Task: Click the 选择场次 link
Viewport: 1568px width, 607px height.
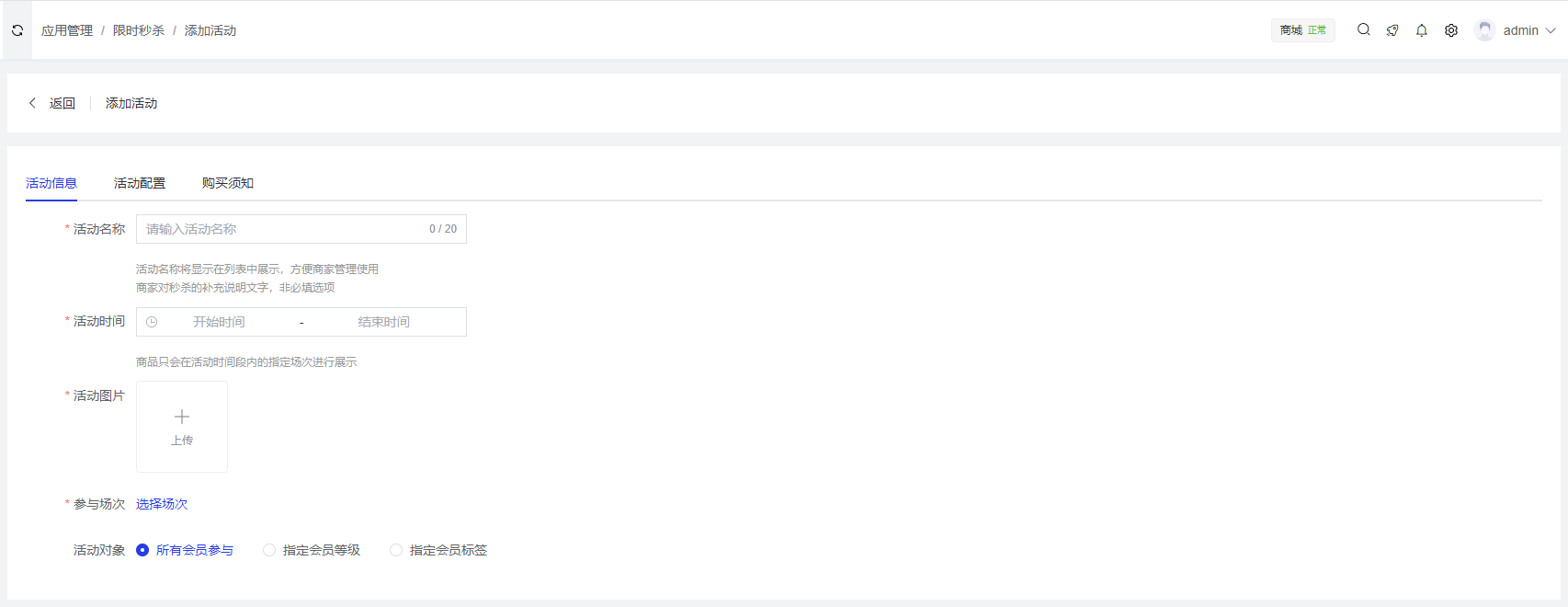Action: point(162,504)
